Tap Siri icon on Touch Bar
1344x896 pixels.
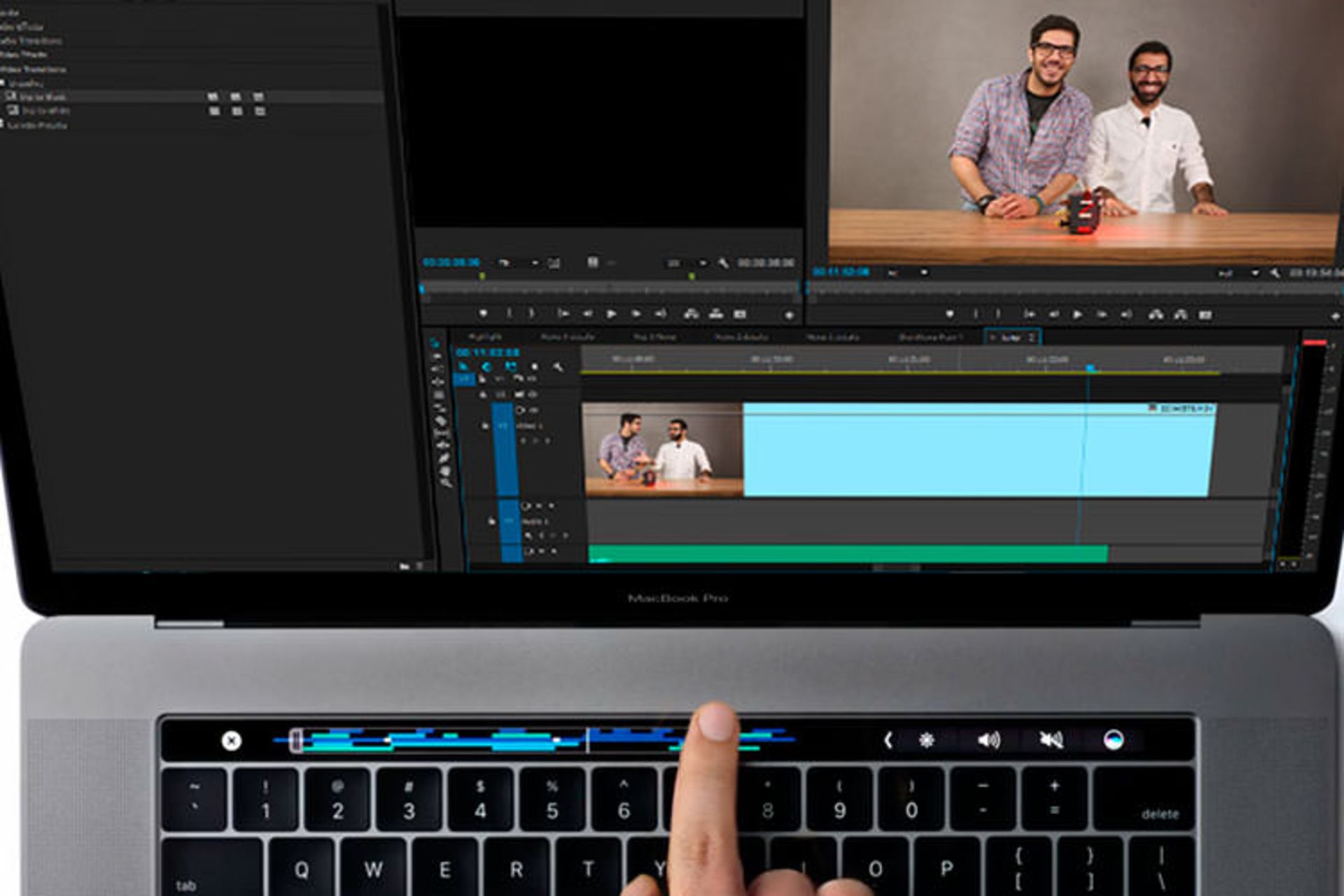point(1113,740)
